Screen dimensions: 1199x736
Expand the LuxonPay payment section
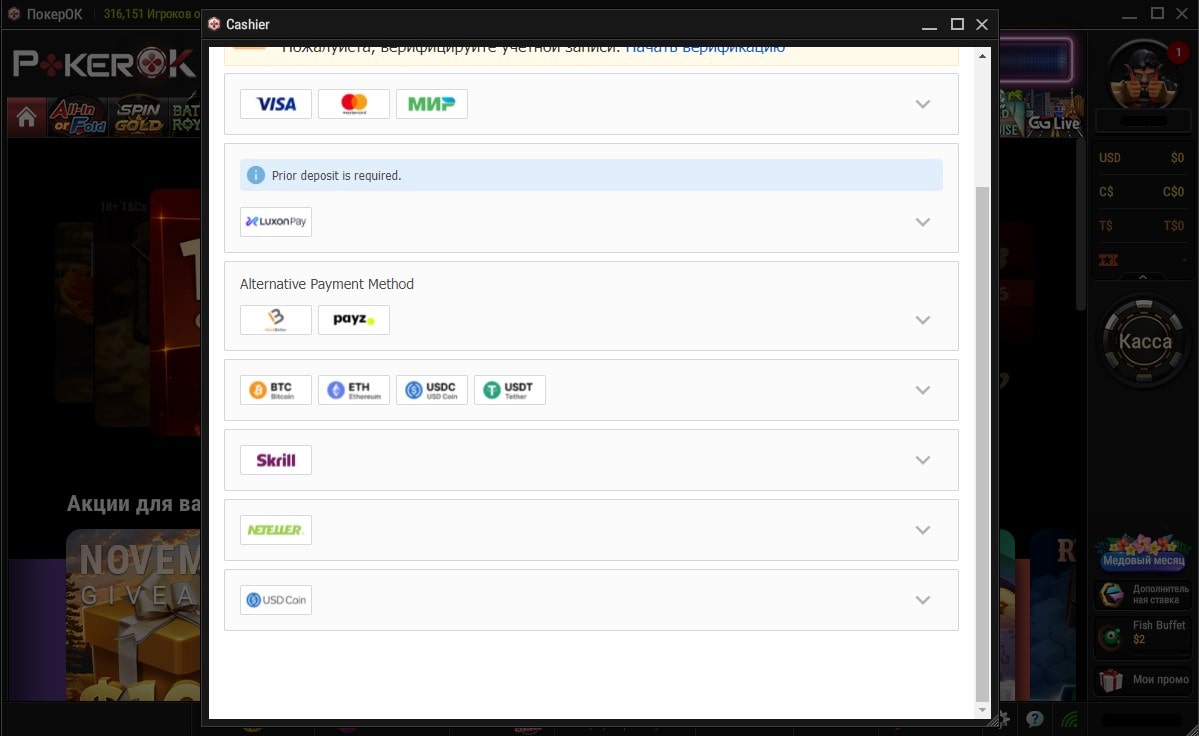(x=923, y=222)
